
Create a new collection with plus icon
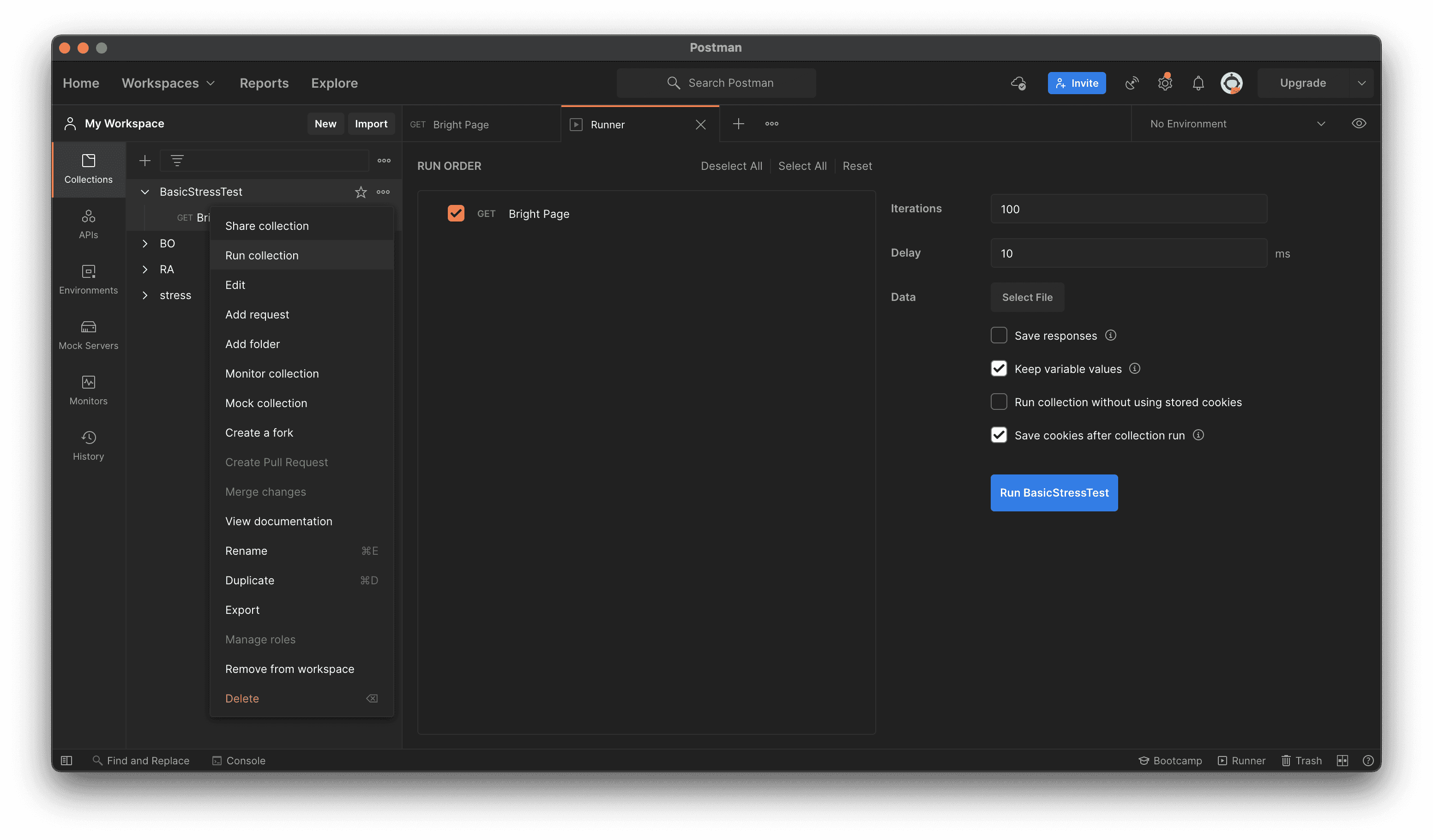pyautogui.click(x=145, y=161)
